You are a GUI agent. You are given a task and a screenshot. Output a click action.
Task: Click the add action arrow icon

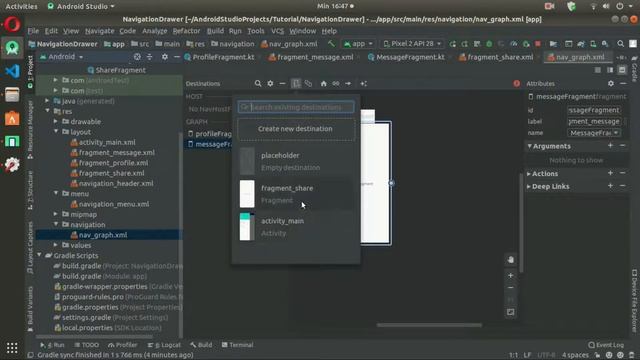[x=348, y=84]
